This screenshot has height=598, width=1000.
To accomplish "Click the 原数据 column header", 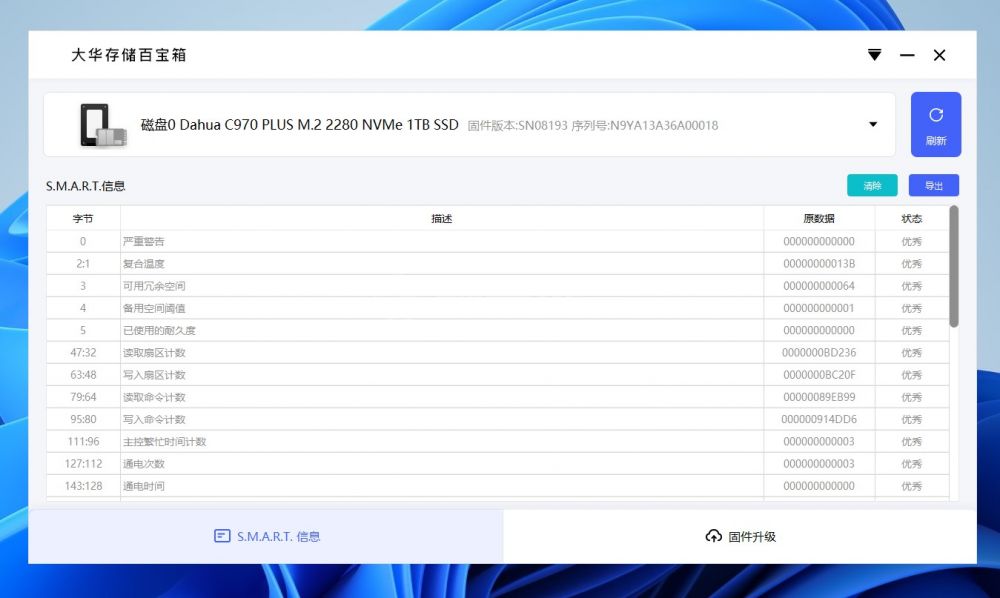I will coord(819,219).
